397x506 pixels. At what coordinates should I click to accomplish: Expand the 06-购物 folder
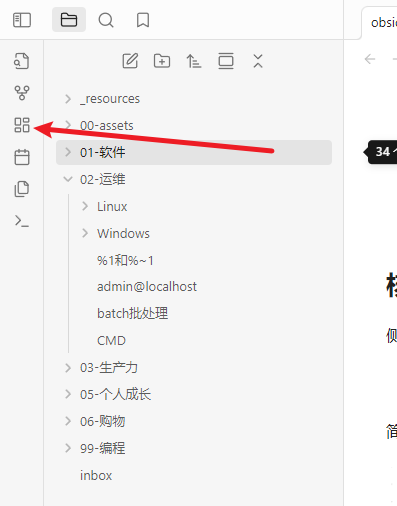pos(68,421)
